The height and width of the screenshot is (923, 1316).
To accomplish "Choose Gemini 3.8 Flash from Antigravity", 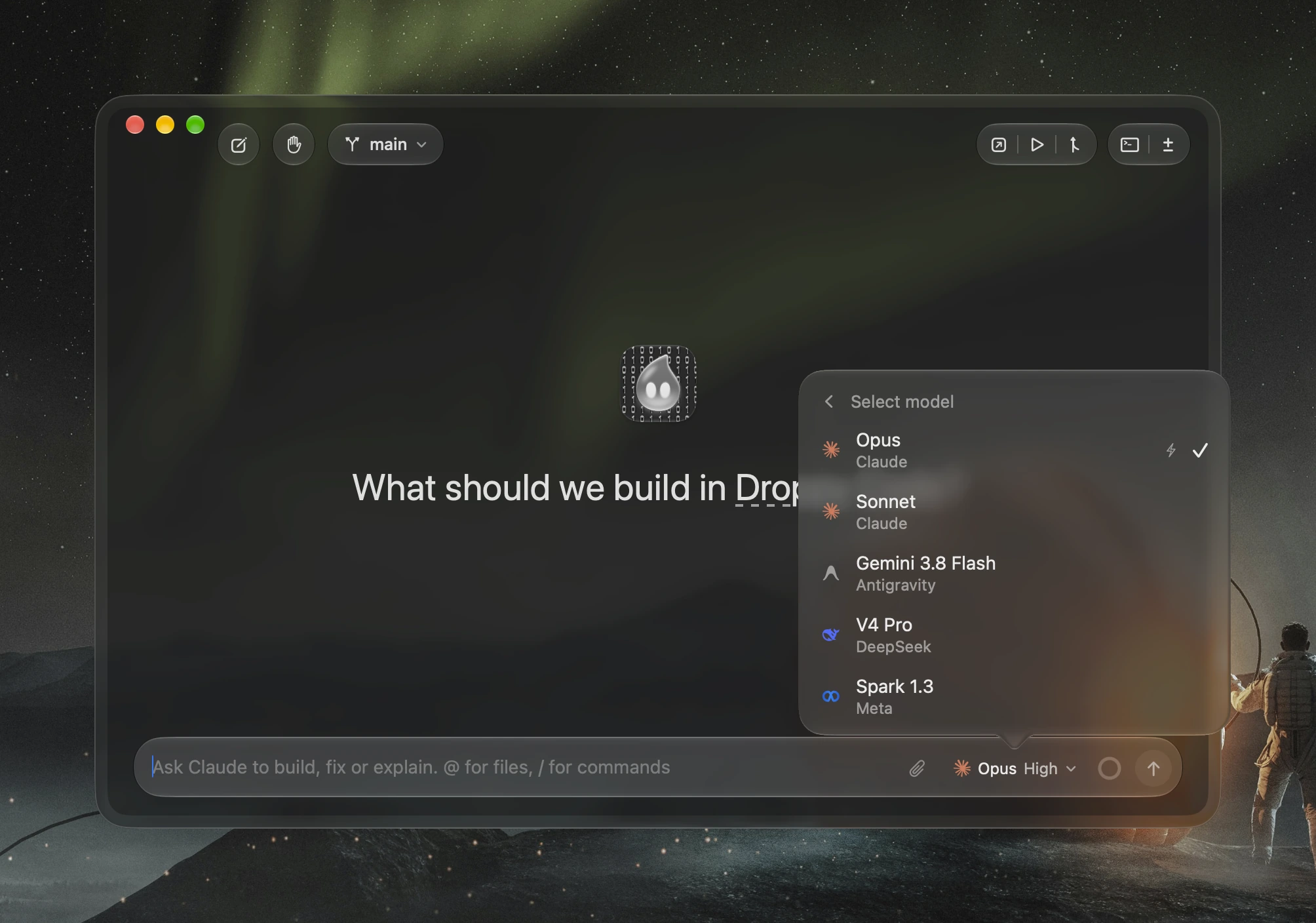I will pos(1014,574).
